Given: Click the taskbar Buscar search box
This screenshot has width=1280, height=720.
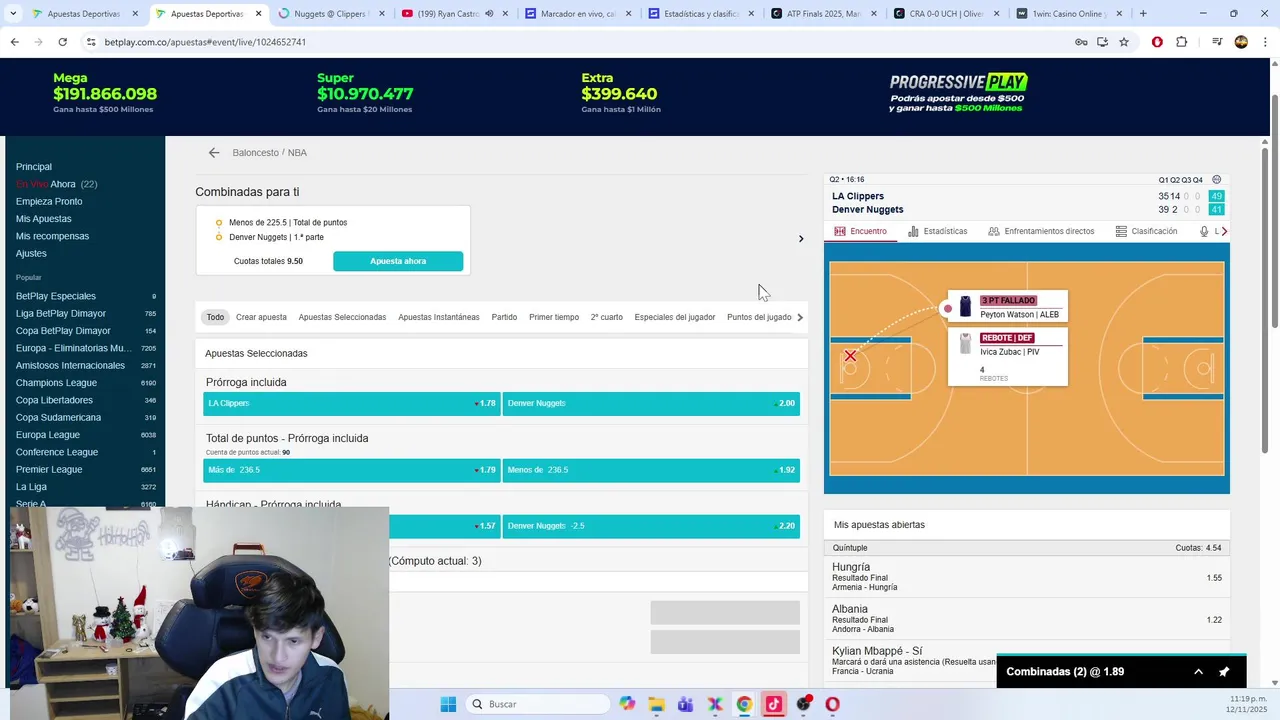Looking at the screenshot, I should point(538,704).
